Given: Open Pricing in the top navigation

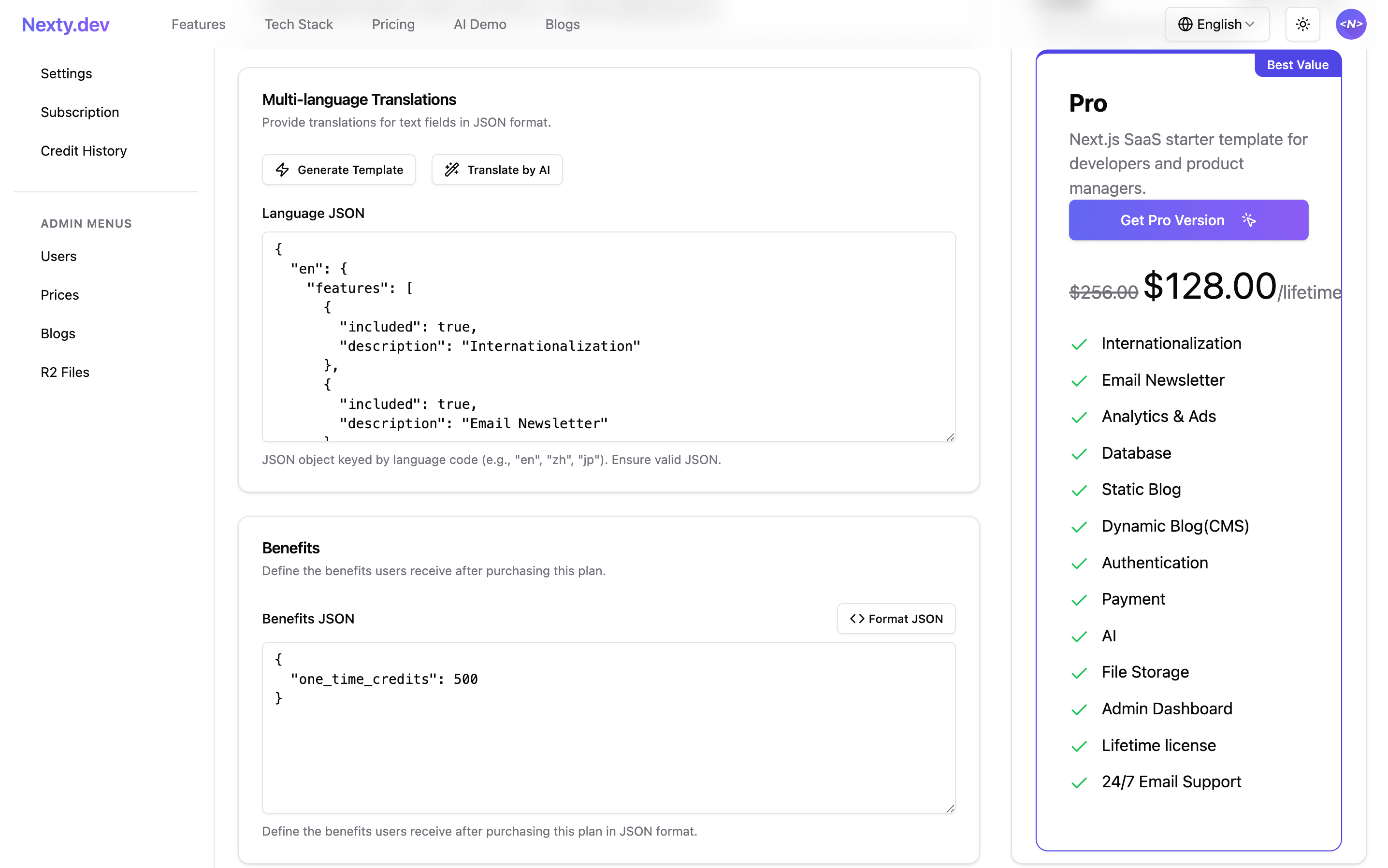Looking at the screenshot, I should pos(393,24).
